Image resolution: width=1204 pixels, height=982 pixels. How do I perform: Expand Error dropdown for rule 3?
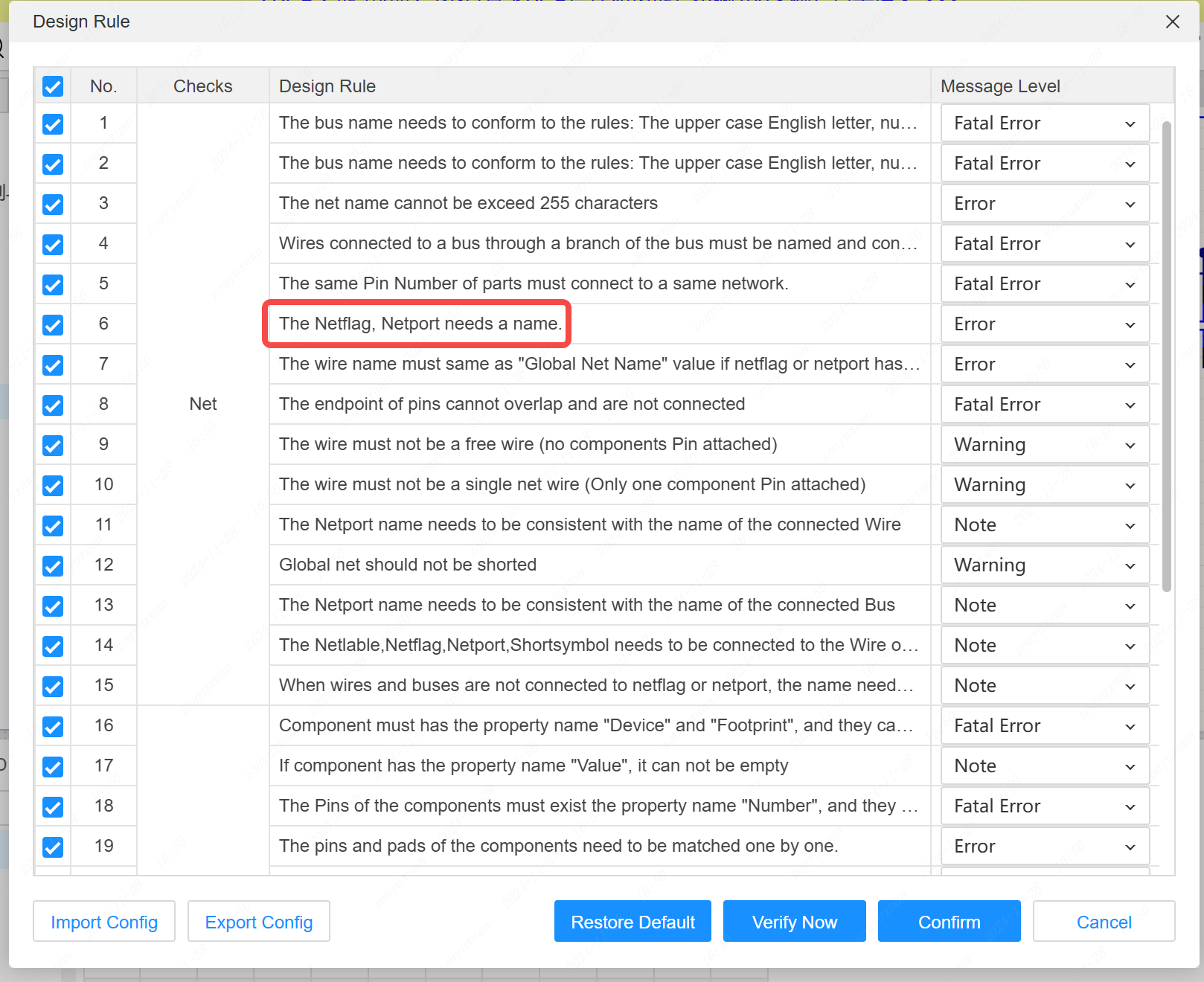point(1044,204)
